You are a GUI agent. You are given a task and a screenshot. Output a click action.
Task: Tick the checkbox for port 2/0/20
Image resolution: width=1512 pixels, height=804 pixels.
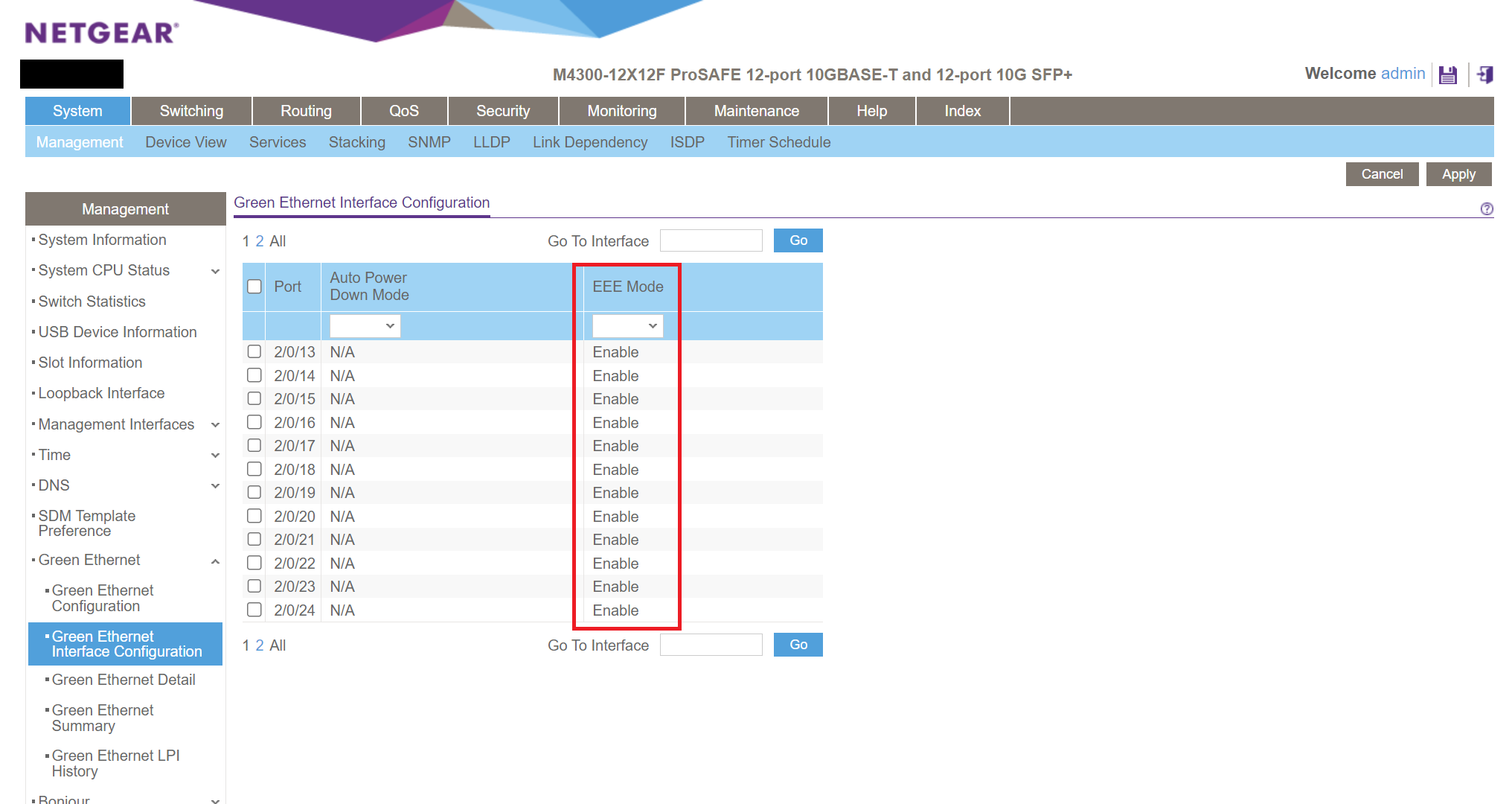(x=254, y=516)
